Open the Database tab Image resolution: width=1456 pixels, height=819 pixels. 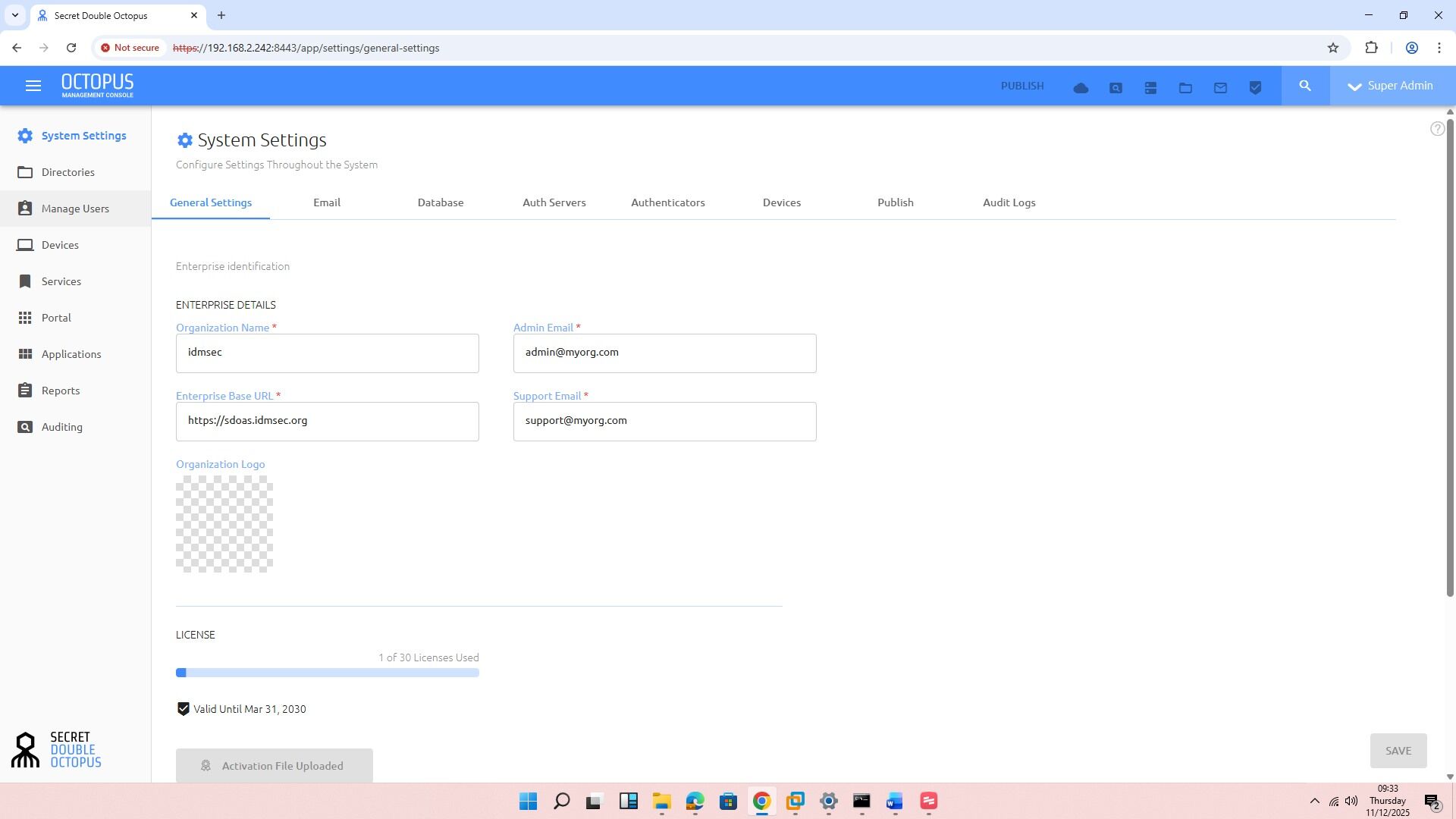[x=441, y=202]
